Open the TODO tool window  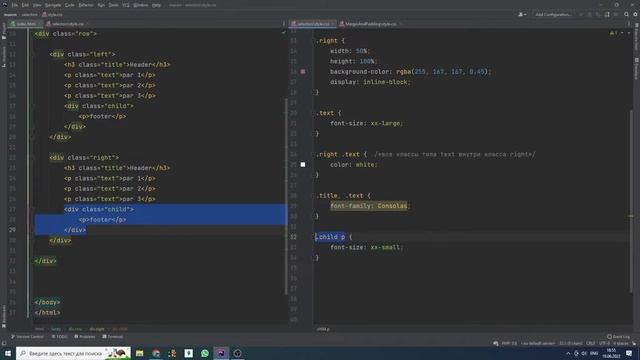coord(60,337)
